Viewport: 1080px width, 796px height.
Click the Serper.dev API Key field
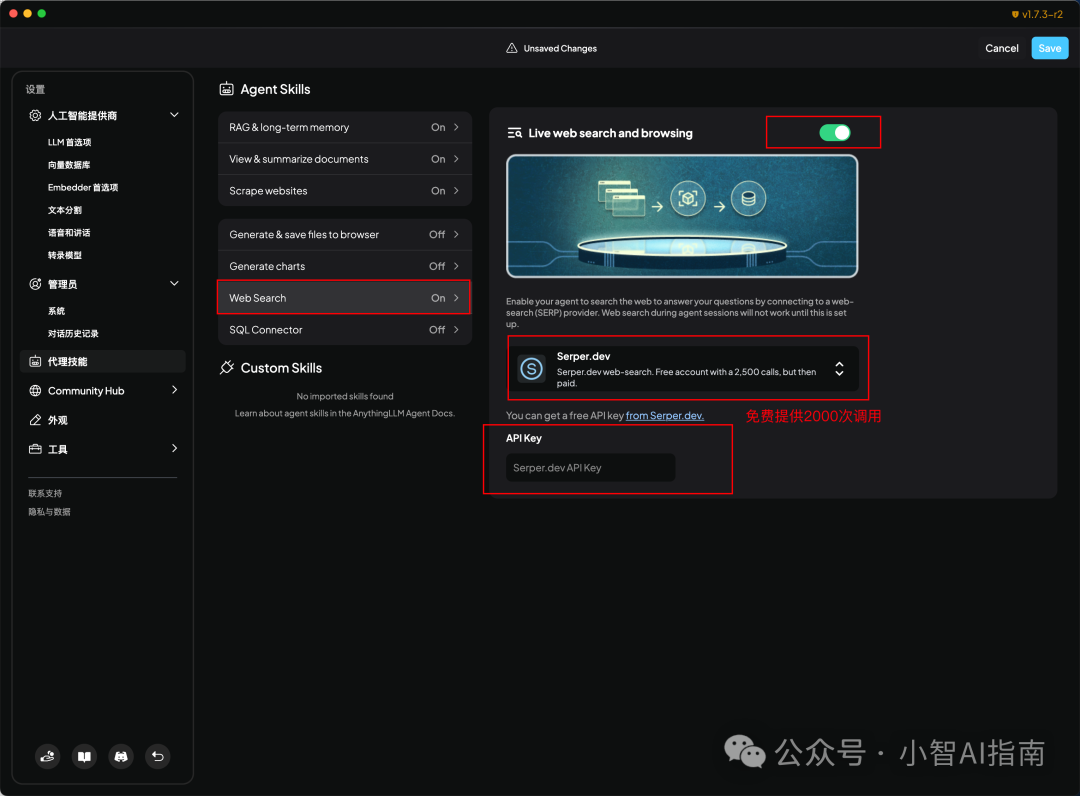pyautogui.click(x=590, y=468)
